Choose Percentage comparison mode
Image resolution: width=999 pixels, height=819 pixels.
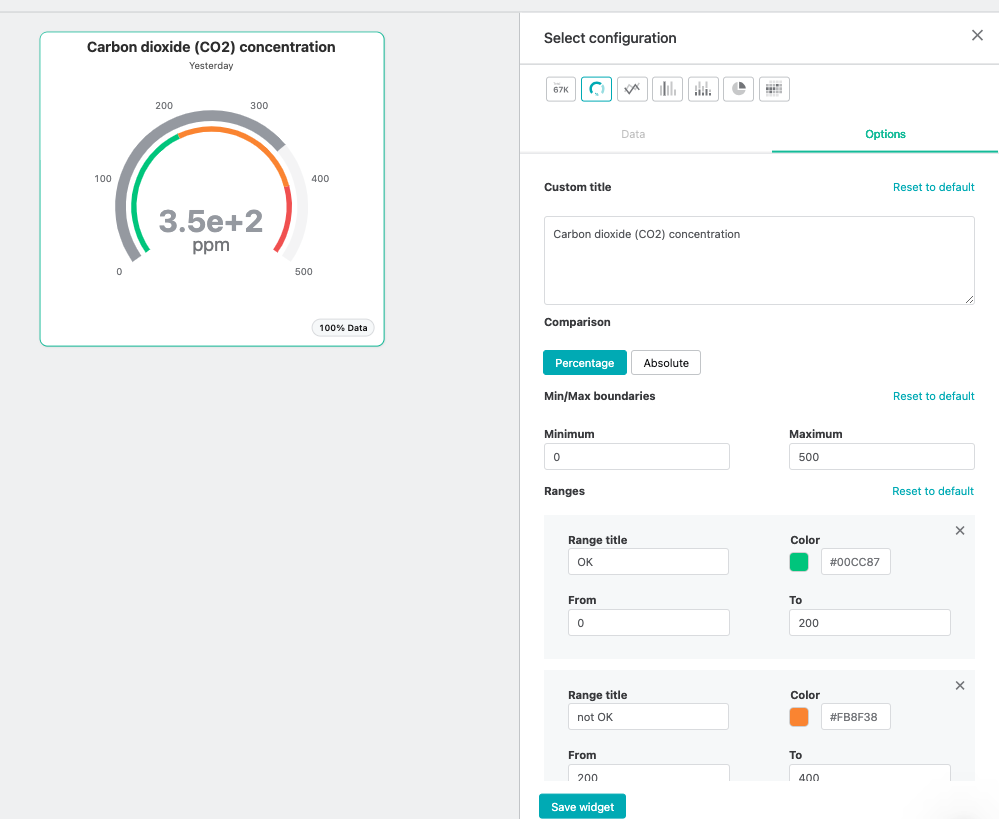tap(584, 363)
